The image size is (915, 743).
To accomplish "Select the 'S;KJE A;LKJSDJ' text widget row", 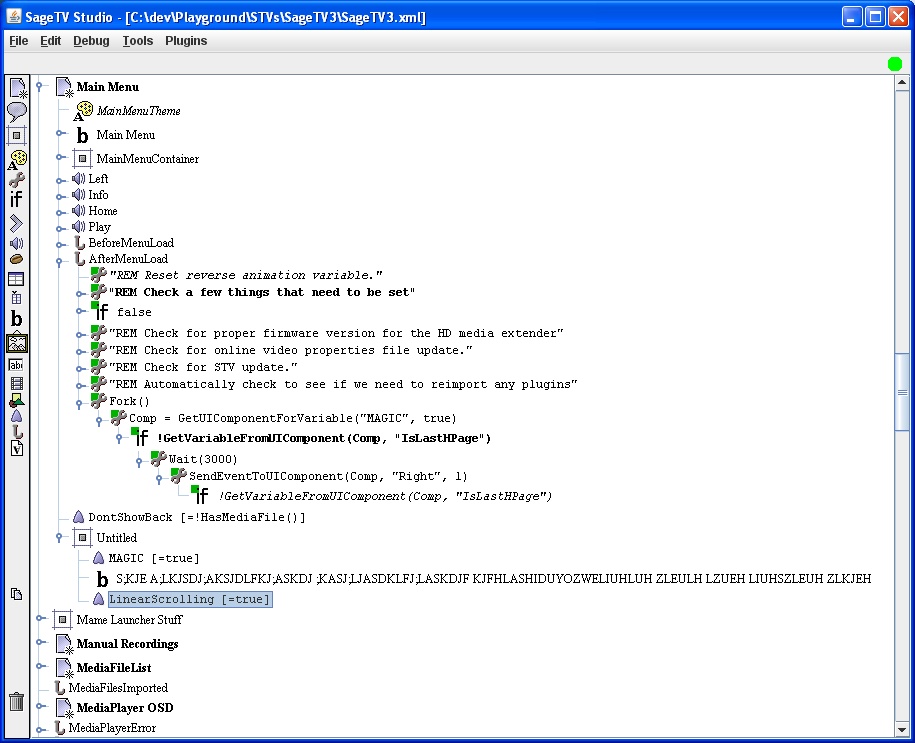I will coord(493,578).
